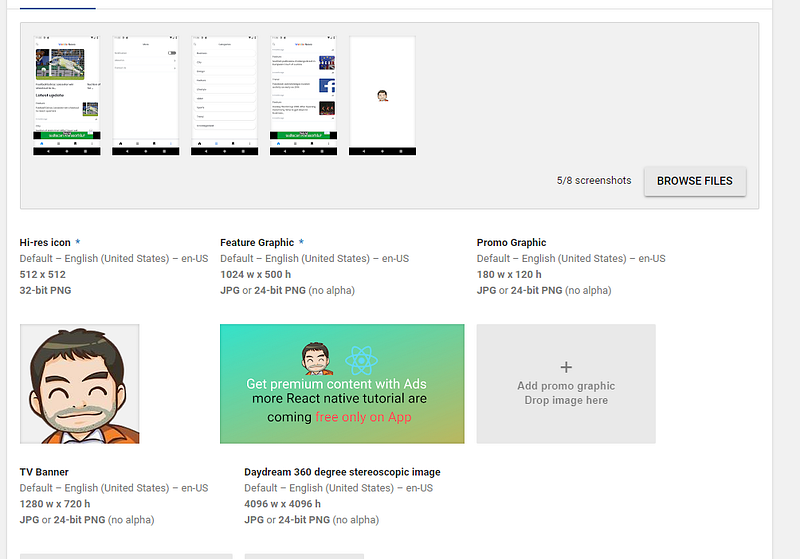Click the 5/8 screenshots counter text
The image size is (800, 559).
coord(594,181)
